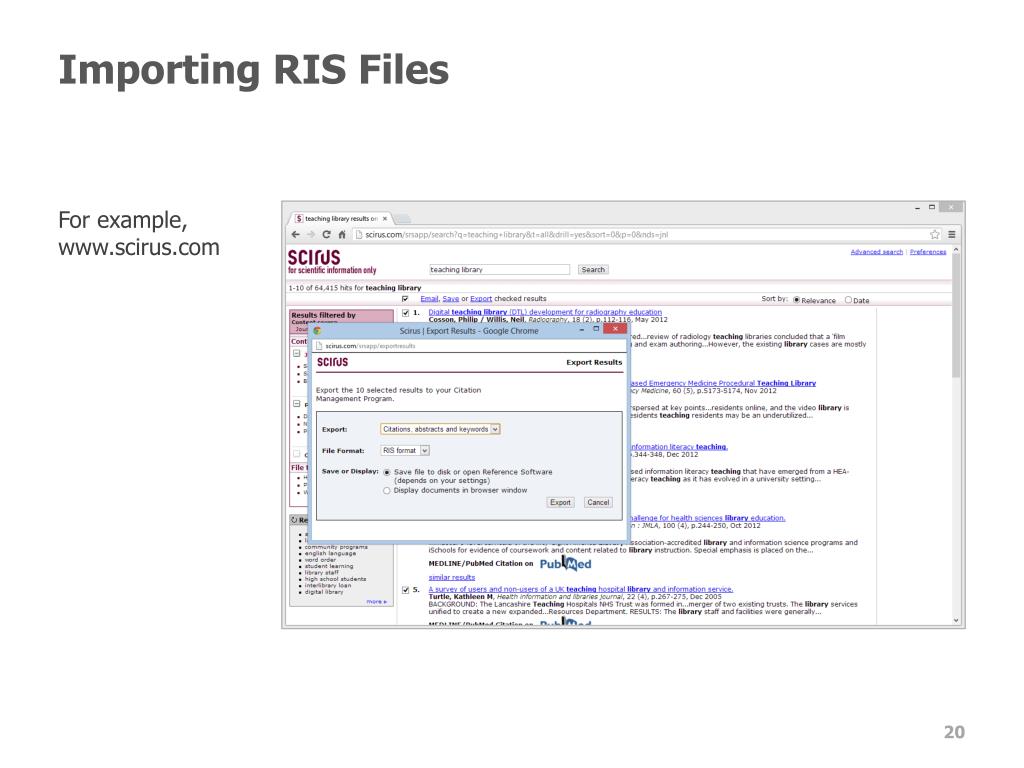This screenshot has height=768, width=1024.
Task: Close the Export Results popup window
Action: (x=615, y=329)
